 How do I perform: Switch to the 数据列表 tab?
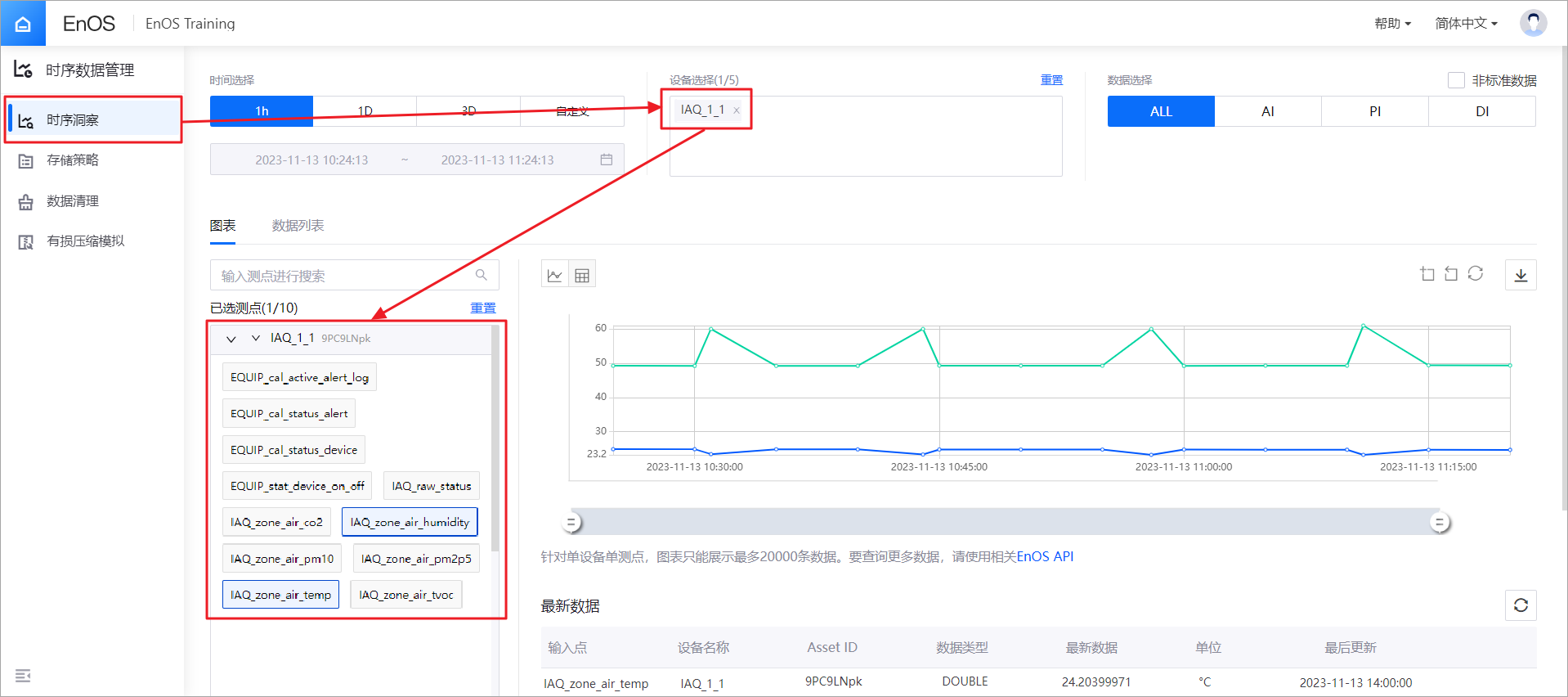coord(298,226)
